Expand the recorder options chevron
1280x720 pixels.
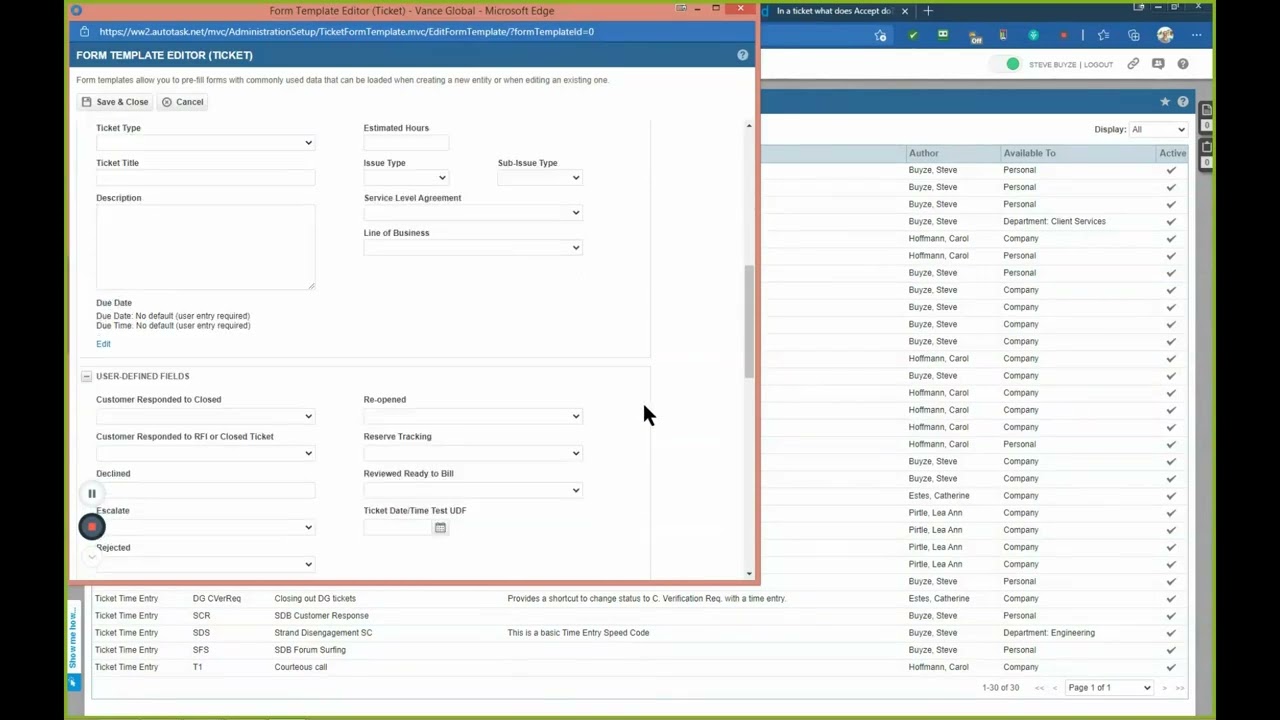(x=92, y=557)
